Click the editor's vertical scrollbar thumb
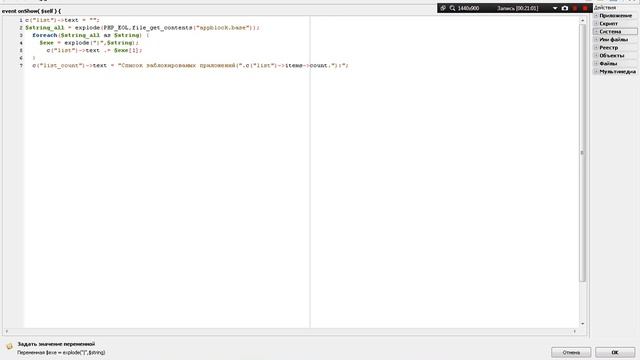Screen dimensions: 640x360 click(x=582, y=153)
